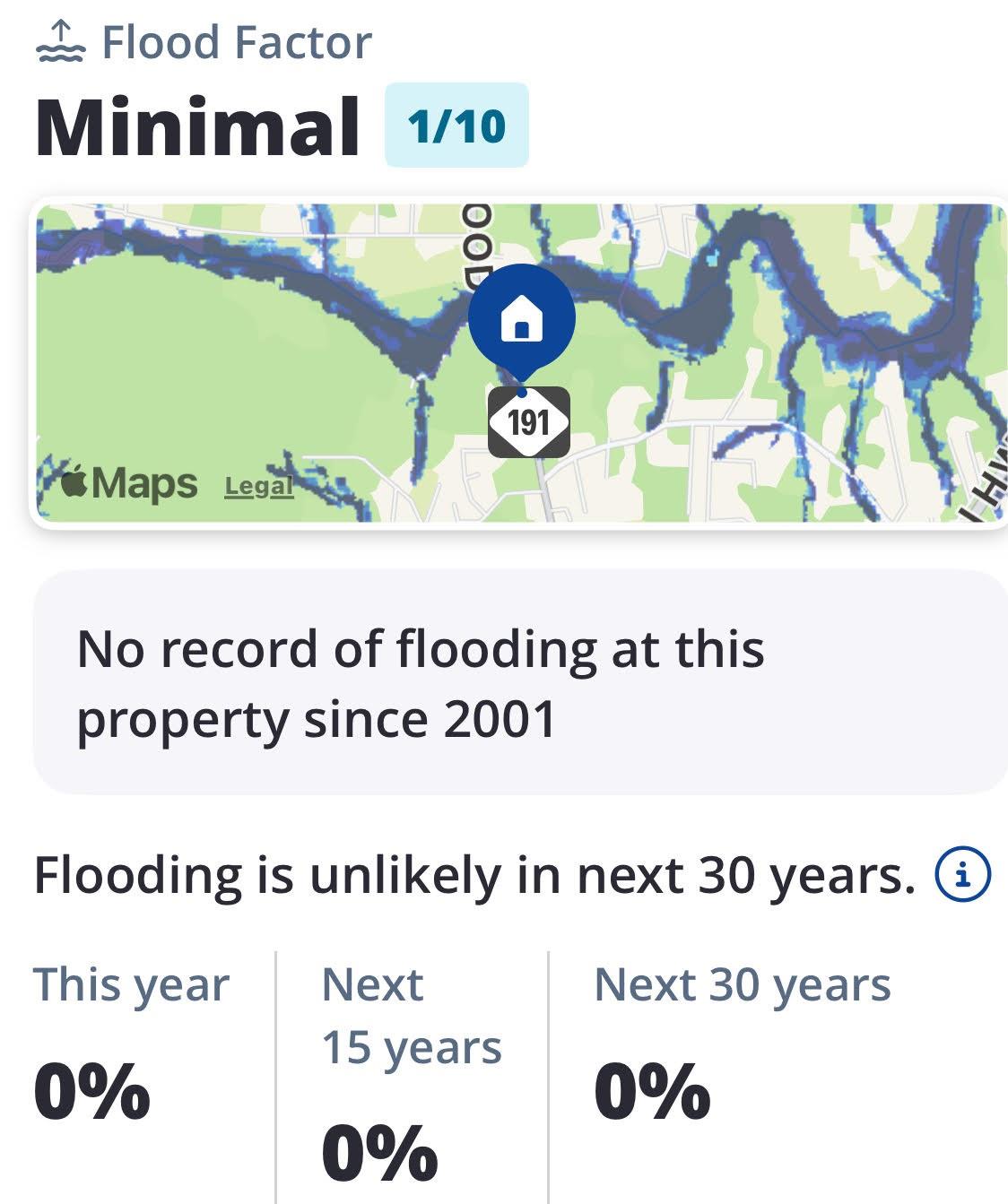This screenshot has width=1008, height=1204.
Task: Click the Minimal risk heading
Action: click(197, 126)
